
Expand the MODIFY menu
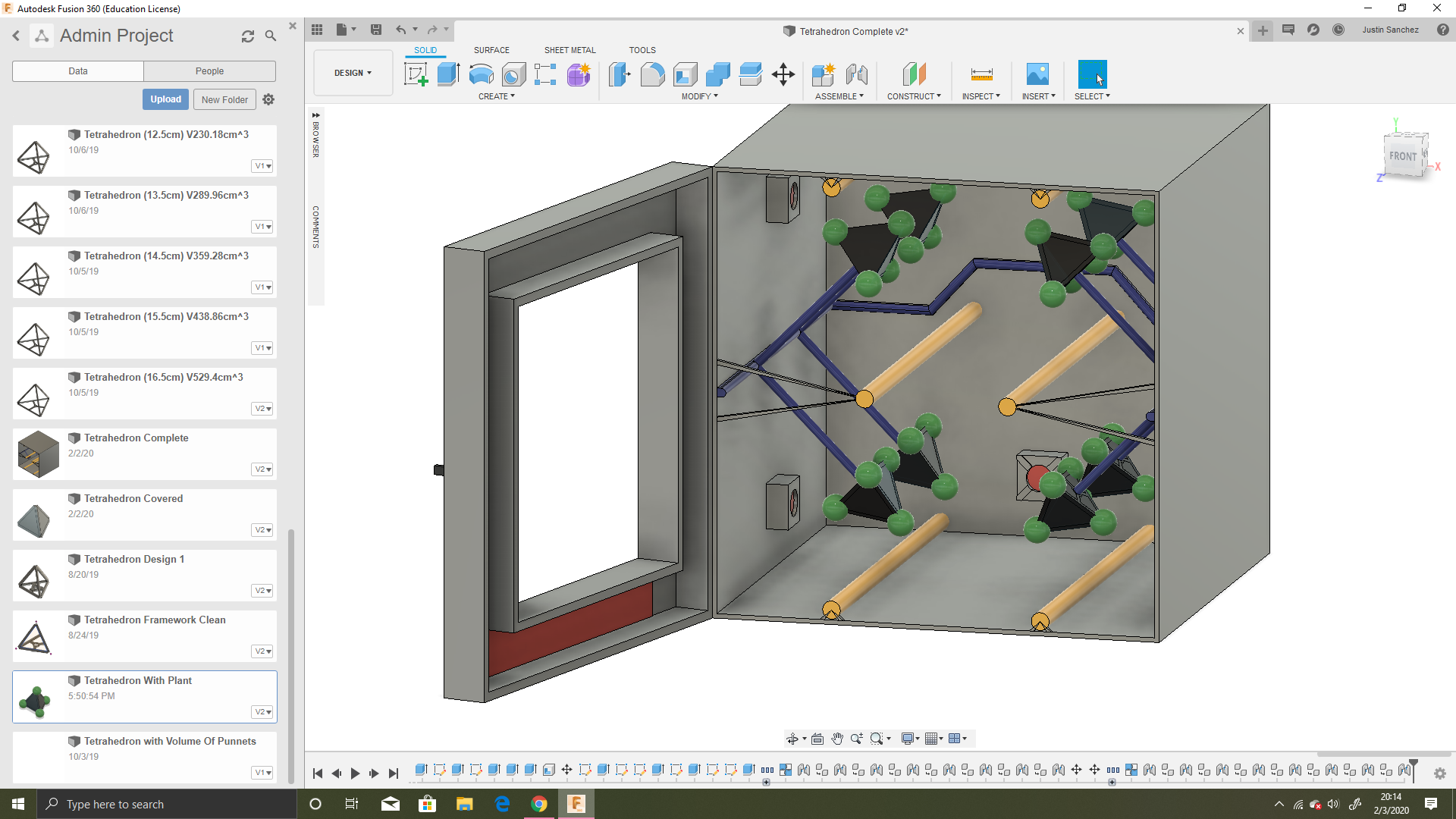tap(699, 96)
